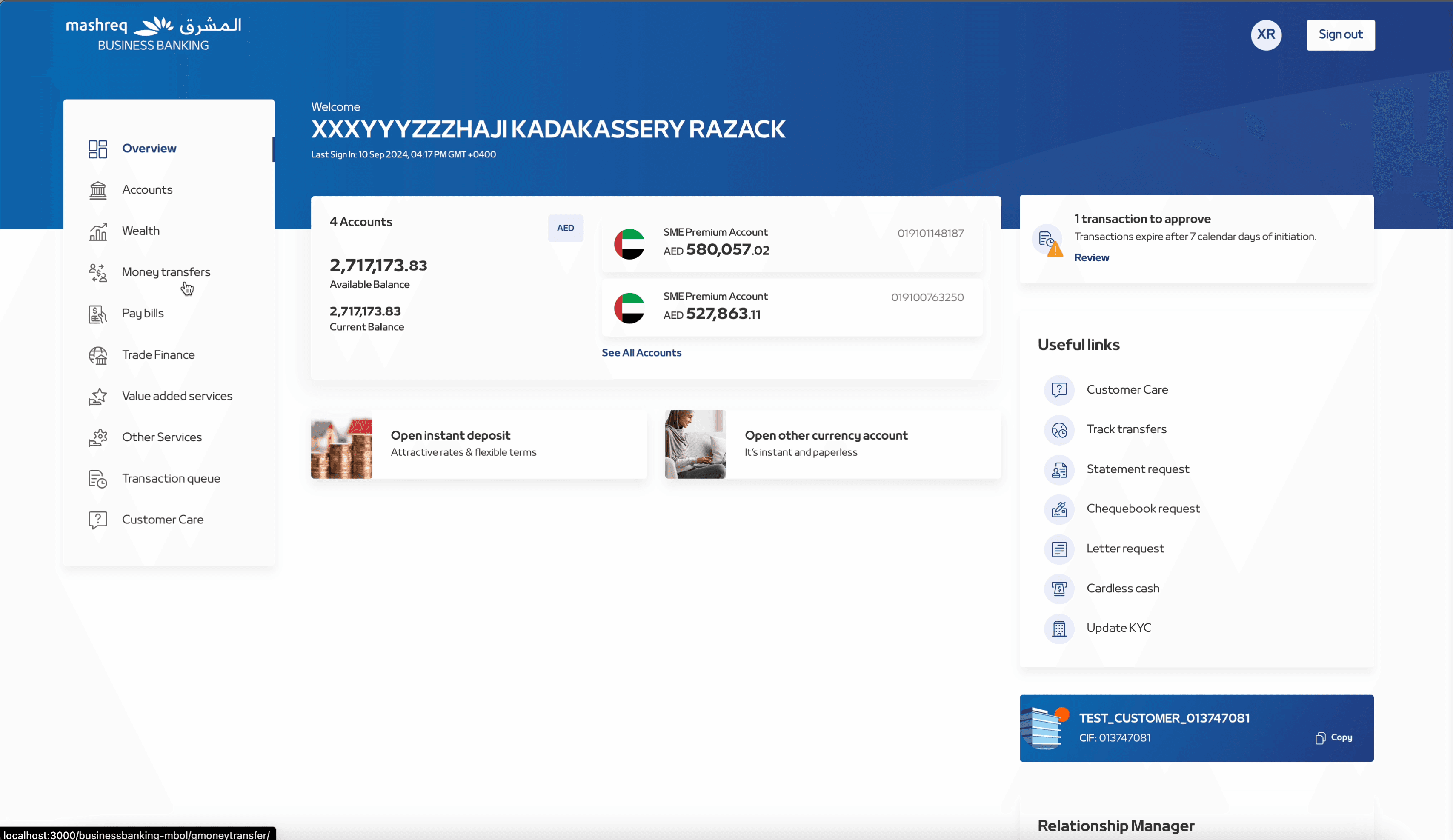Click the Overview dashboard icon
1453x840 pixels.
click(98, 149)
